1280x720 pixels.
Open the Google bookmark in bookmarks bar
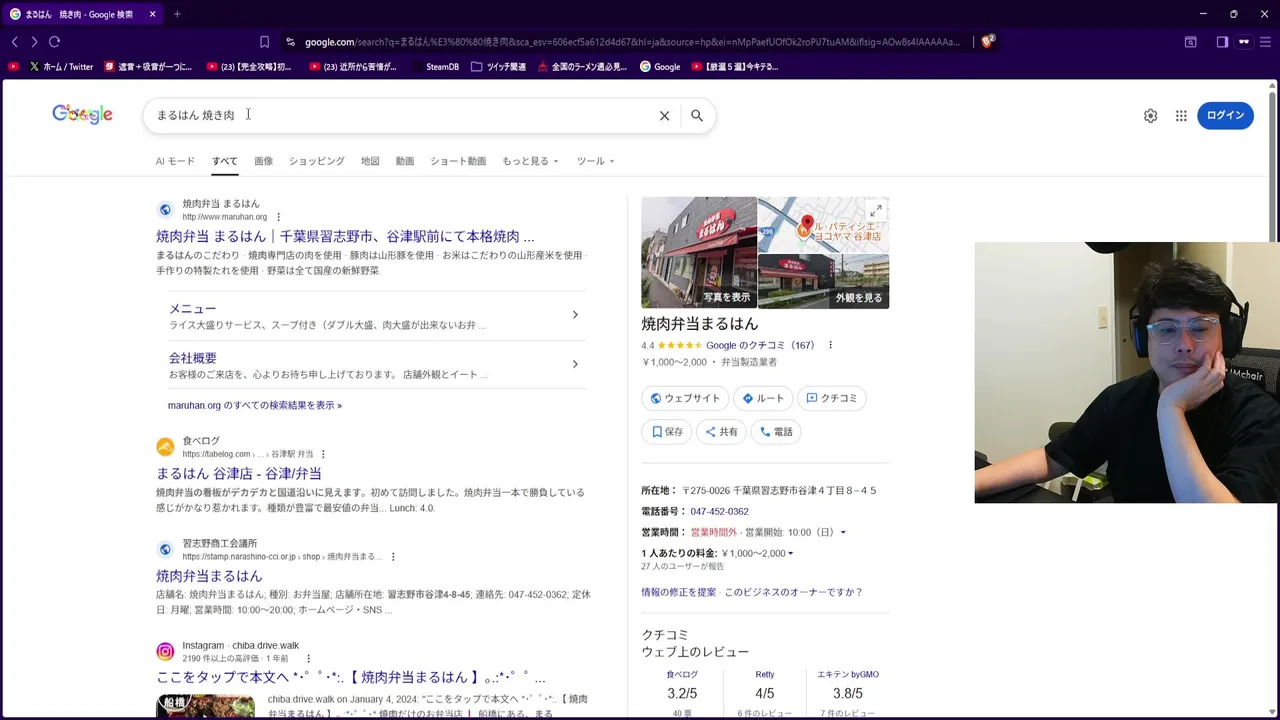(x=660, y=67)
